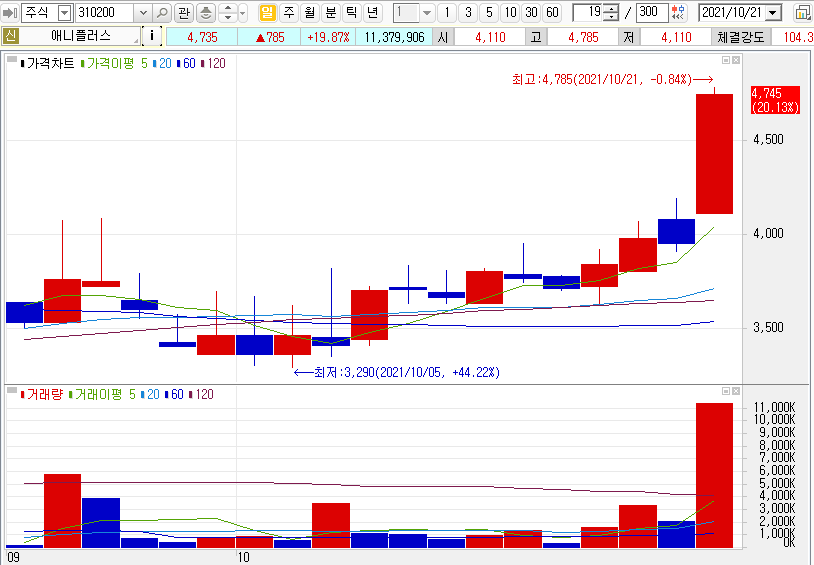This screenshot has height=565, width=814.
Task: Select the 일 daily chart tab
Action: click(267, 12)
